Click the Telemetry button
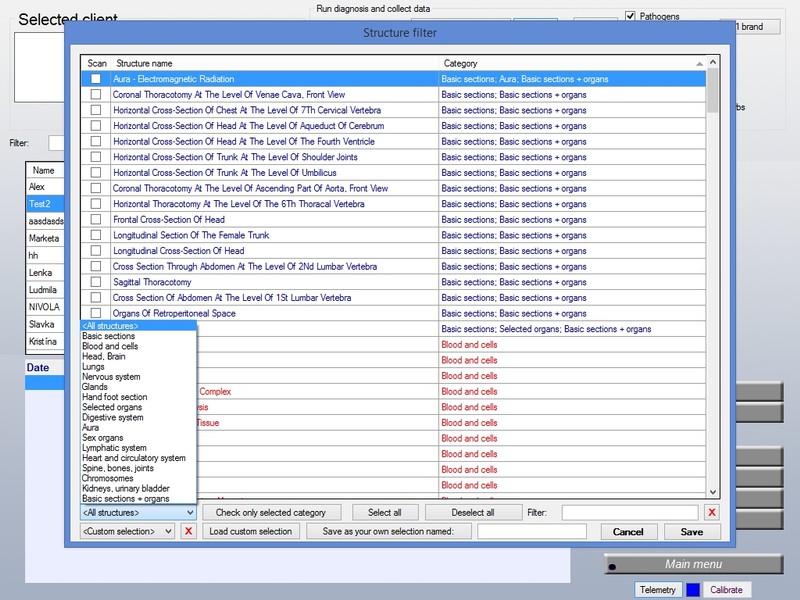Viewport: 800px width, 600px height. tap(658, 590)
